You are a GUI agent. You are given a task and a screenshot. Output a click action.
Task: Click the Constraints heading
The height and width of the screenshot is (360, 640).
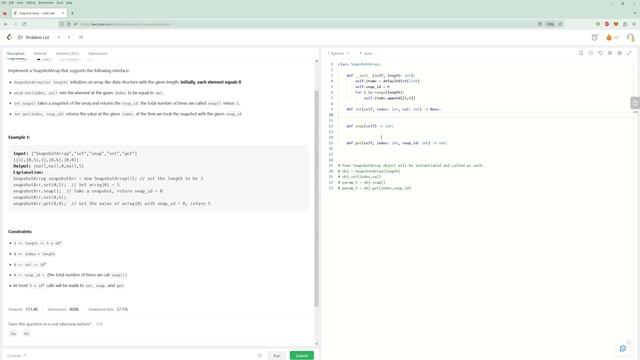tap(20, 231)
